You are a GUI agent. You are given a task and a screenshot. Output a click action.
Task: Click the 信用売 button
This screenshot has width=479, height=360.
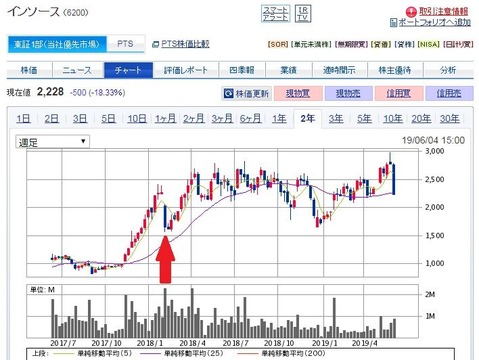[449, 93]
